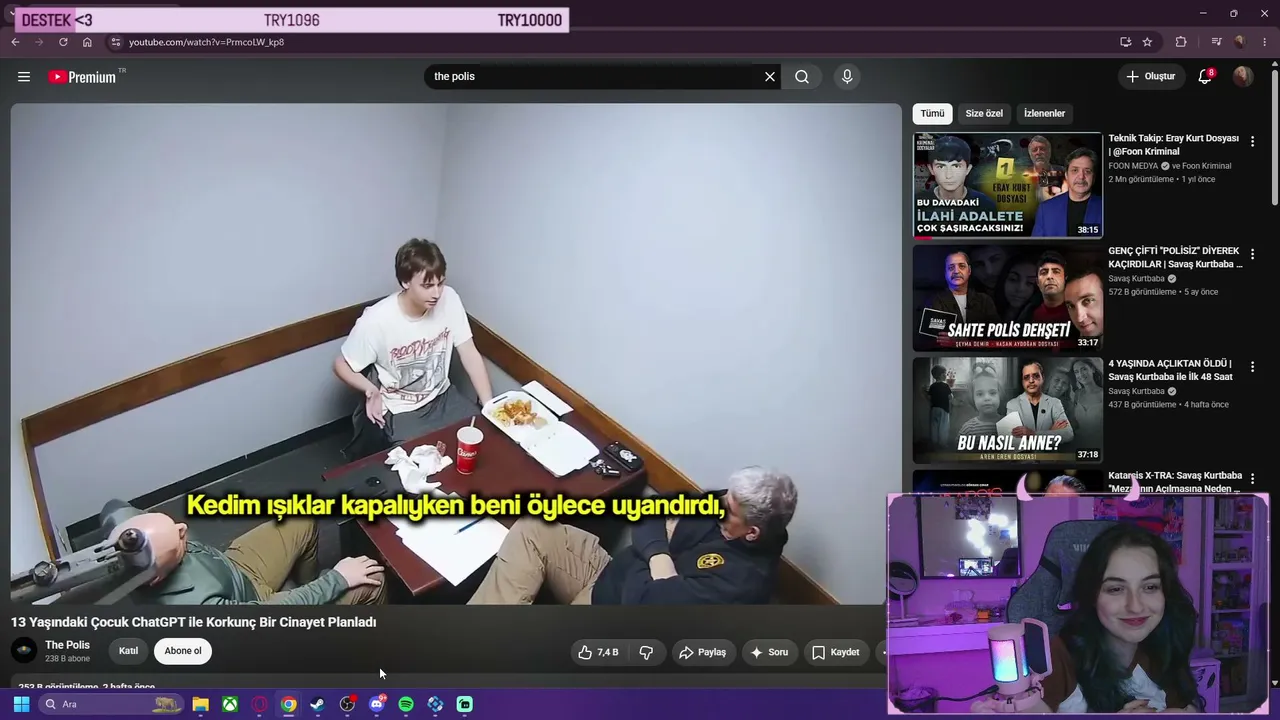The image size is (1280, 720).
Task: Bookmark this page with star
Action: [x=1147, y=42]
